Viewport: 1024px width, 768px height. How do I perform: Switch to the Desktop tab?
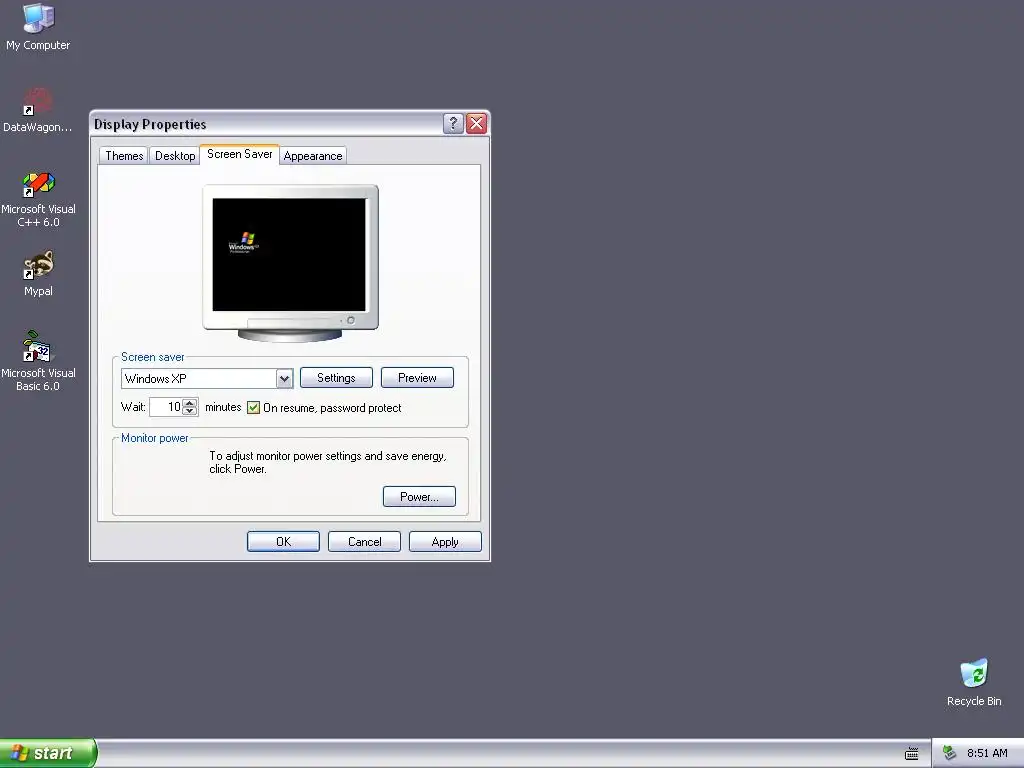pyautogui.click(x=175, y=155)
